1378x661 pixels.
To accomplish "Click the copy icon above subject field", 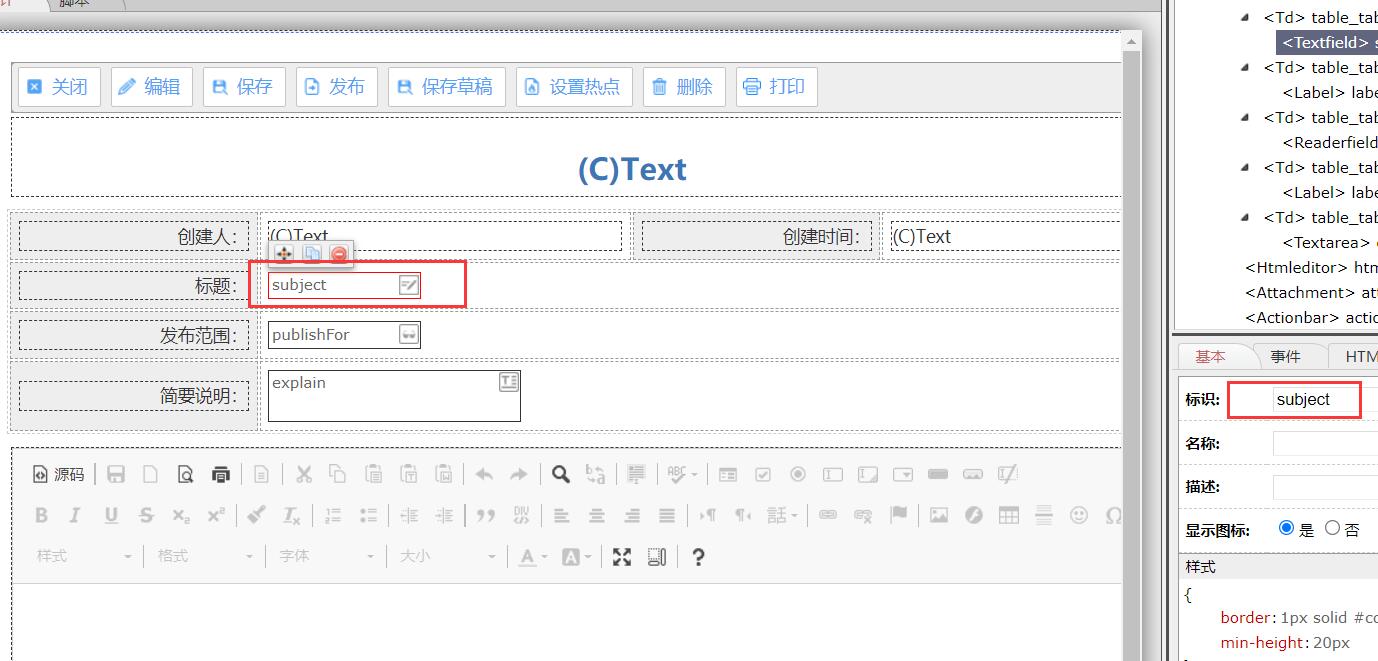I will click(312, 254).
